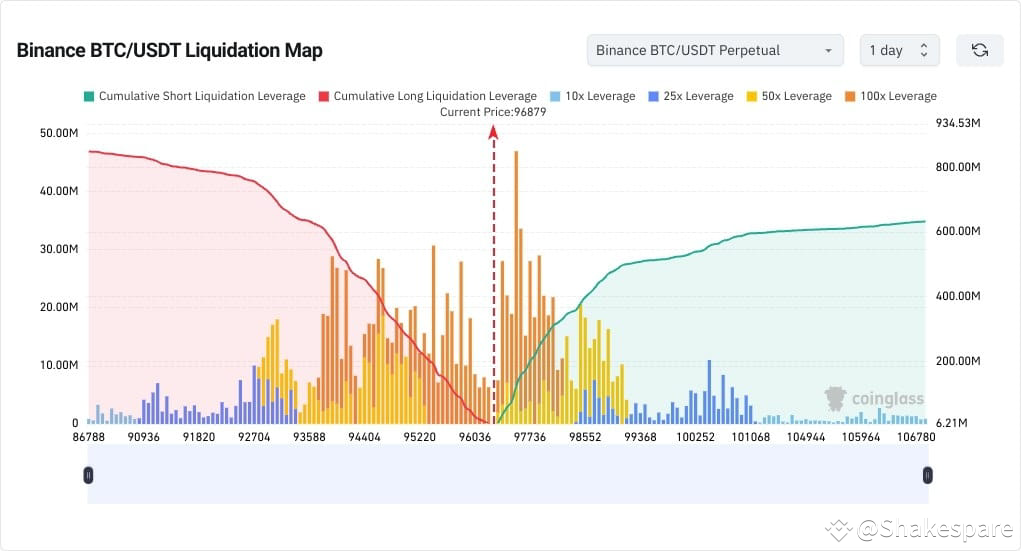Click the orange 100x leverage color swatch

click(850, 96)
